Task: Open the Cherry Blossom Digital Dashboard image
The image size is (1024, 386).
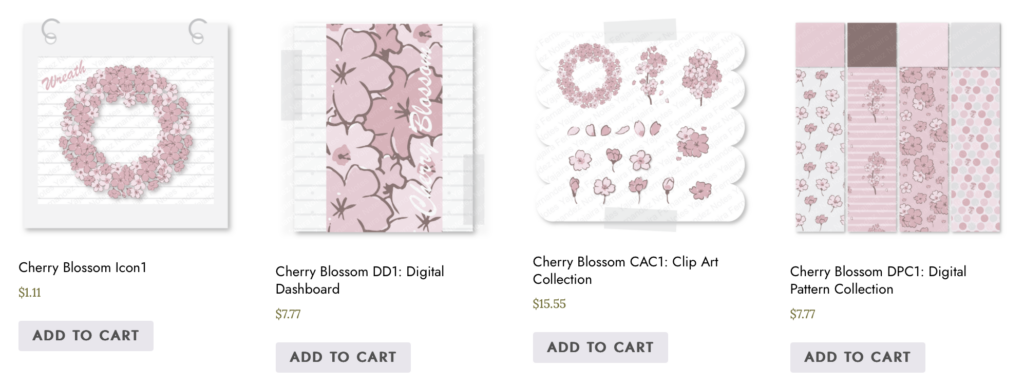Action: tap(383, 127)
